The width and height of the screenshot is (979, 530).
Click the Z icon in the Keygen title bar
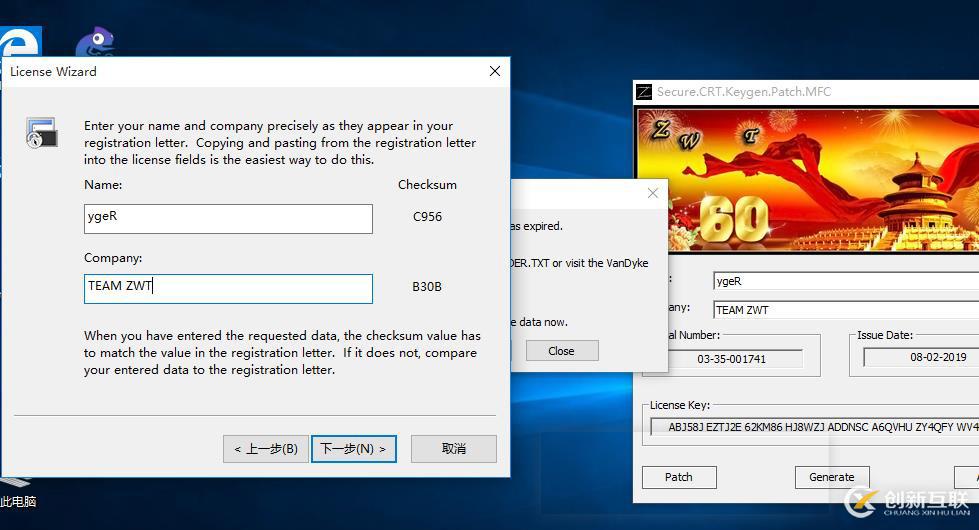644,92
